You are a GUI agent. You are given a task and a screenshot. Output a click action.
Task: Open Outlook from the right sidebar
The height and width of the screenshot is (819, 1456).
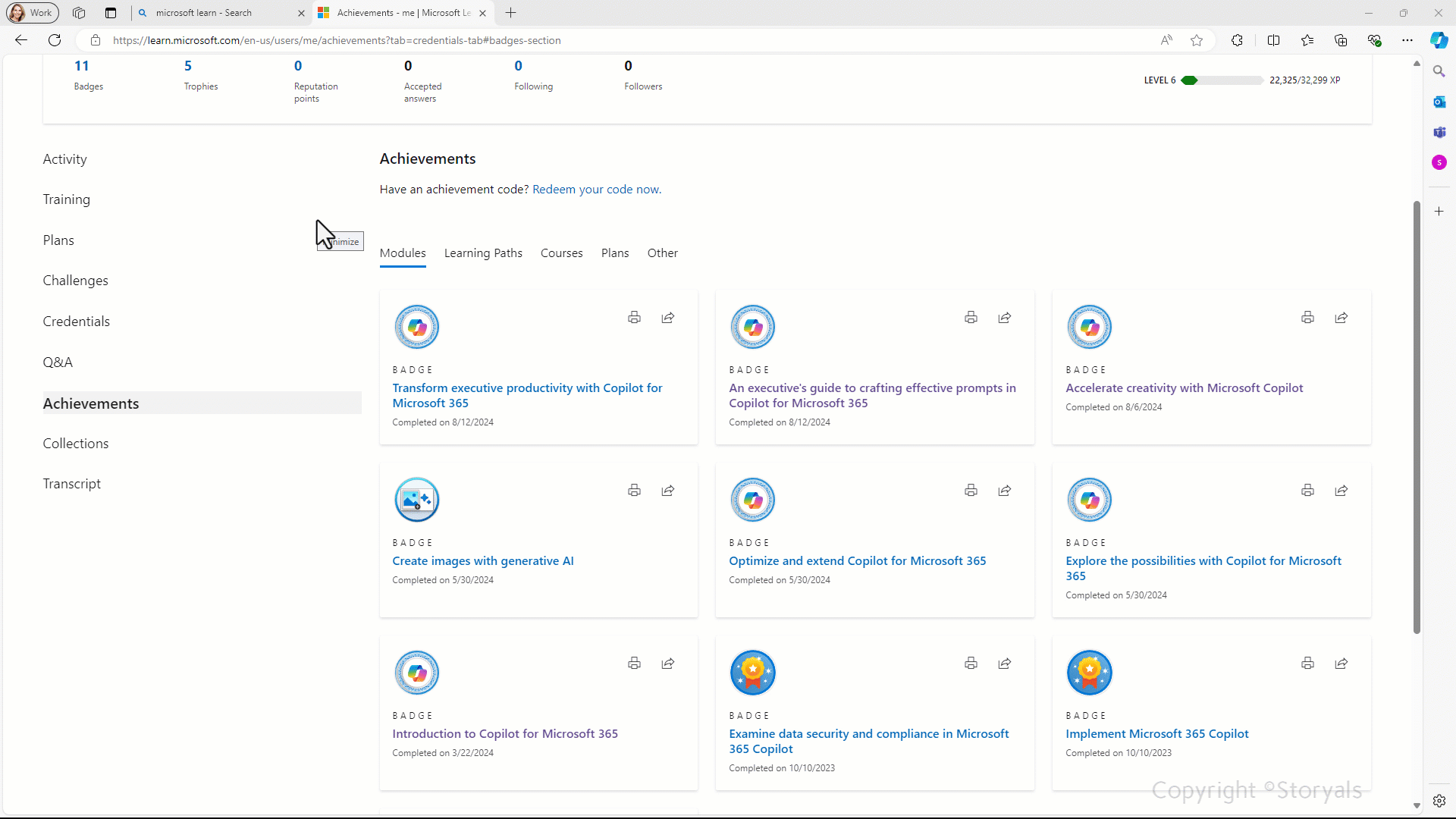coord(1439,102)
